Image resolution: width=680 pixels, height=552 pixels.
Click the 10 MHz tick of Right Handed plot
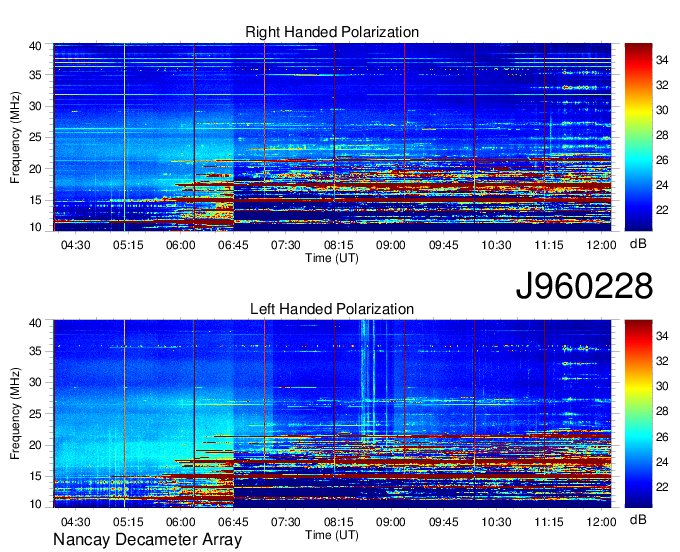click(35, 227)
